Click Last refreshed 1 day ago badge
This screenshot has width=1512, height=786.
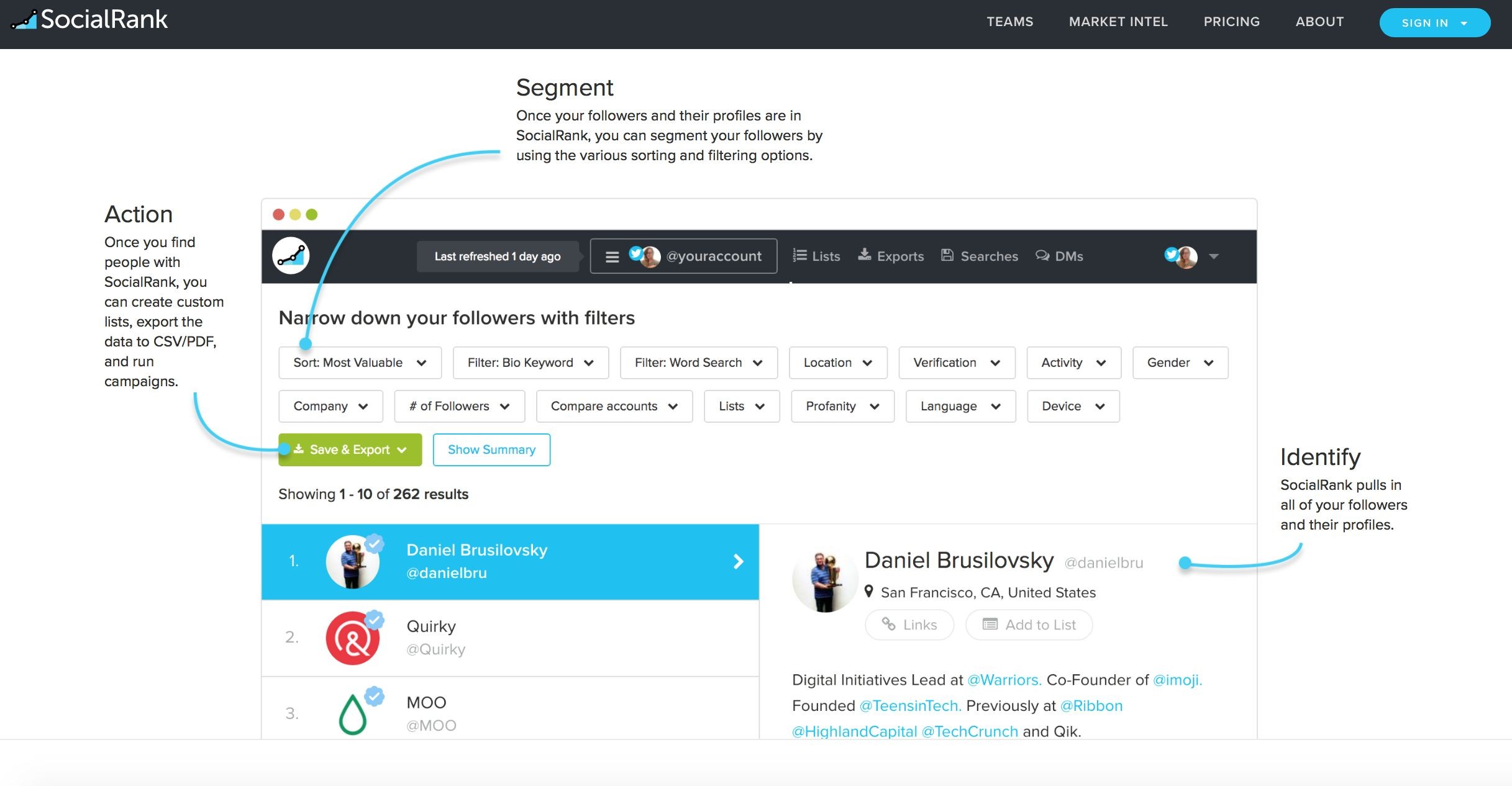[x=498, y=256]
